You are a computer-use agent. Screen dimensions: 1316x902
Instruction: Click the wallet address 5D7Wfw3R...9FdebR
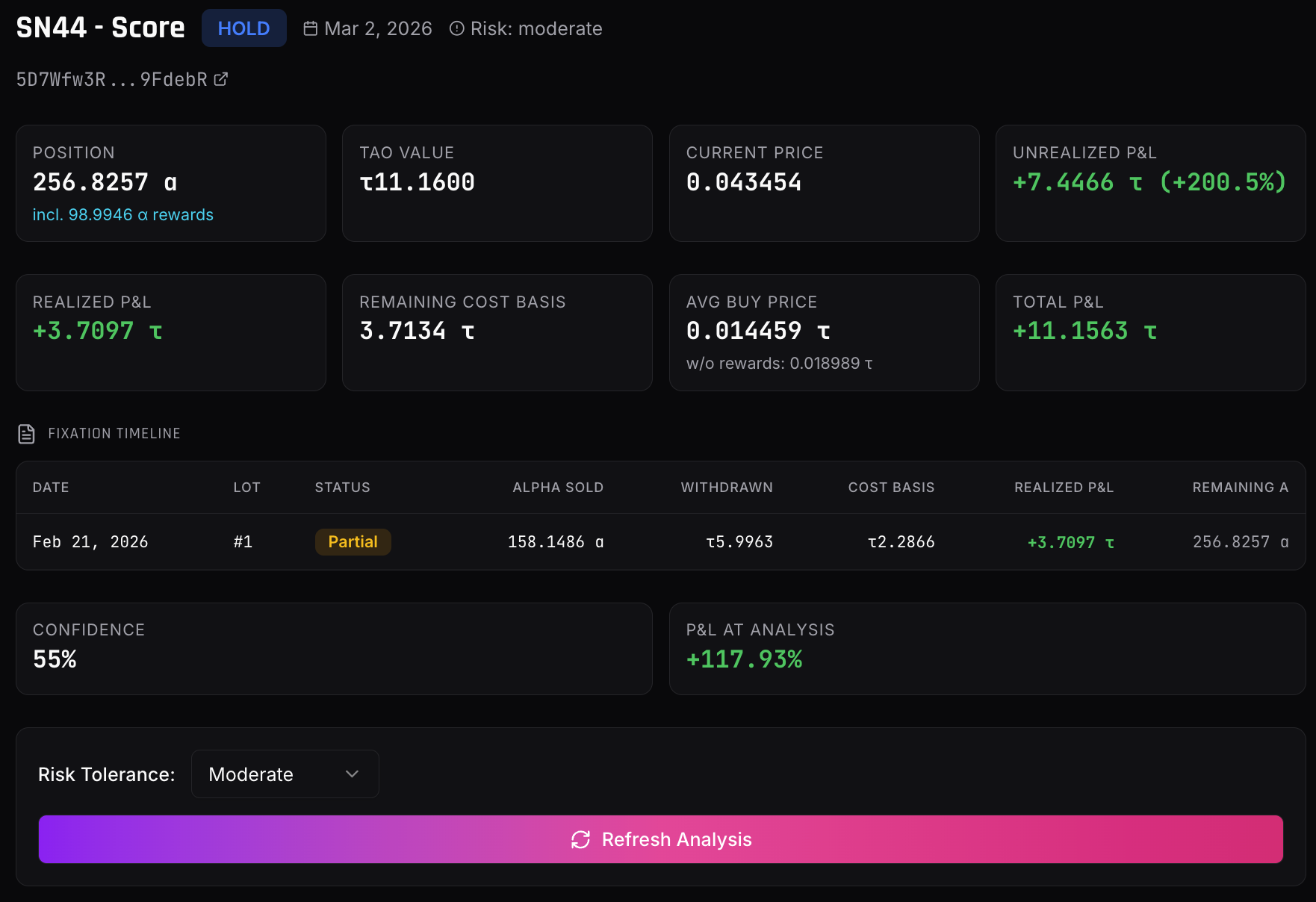point(112,79)
